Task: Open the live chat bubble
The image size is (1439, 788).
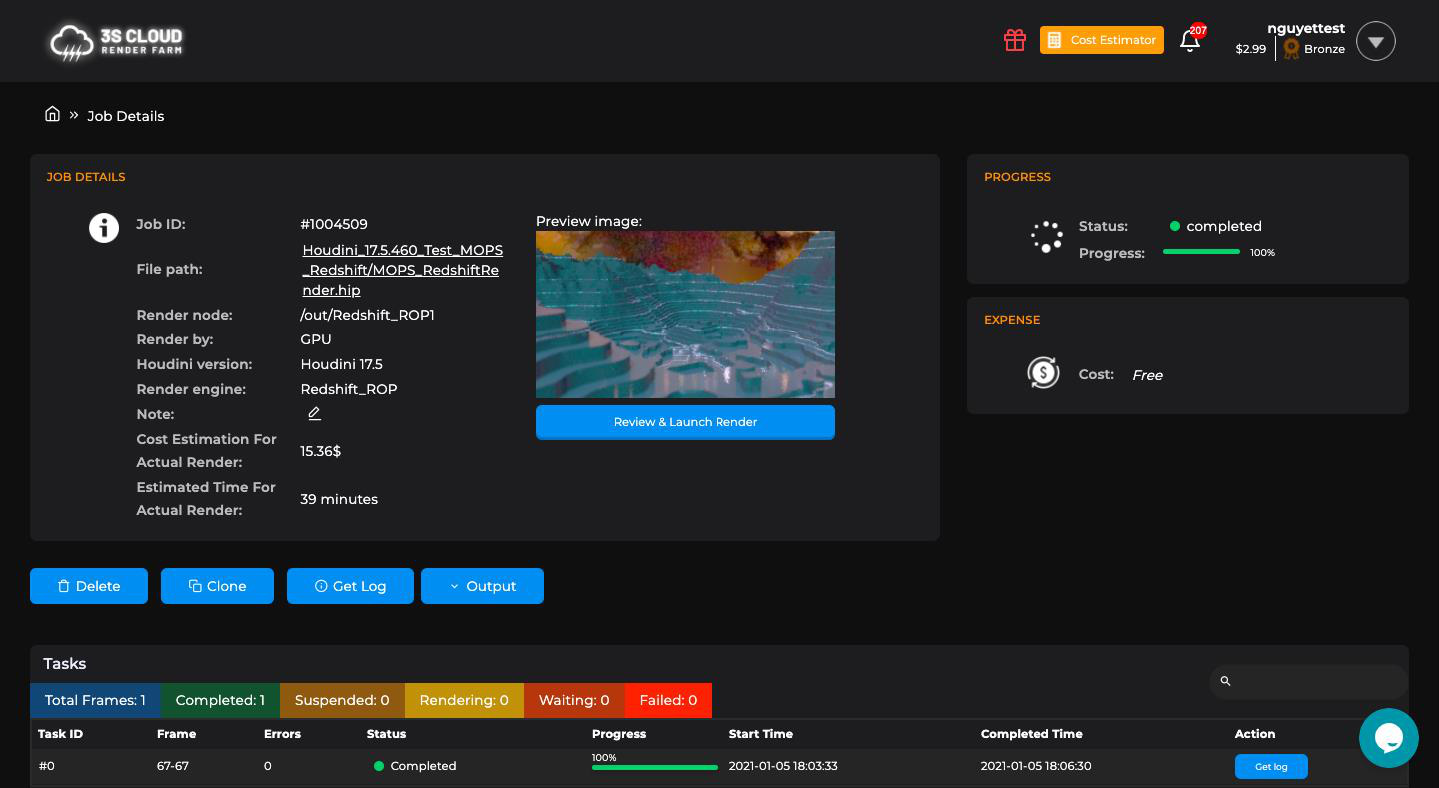Action: click(1389, 738)
